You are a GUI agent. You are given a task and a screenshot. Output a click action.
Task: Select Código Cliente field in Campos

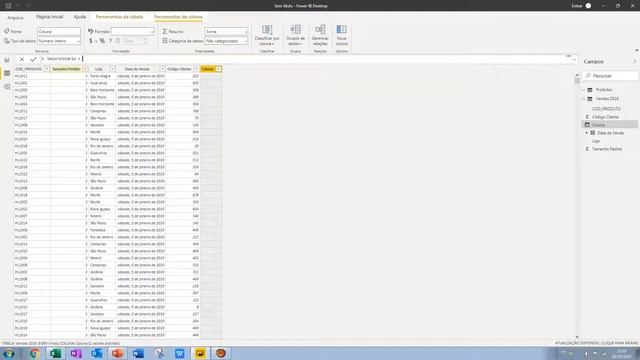pyautogui.click(x=605, y=117)
